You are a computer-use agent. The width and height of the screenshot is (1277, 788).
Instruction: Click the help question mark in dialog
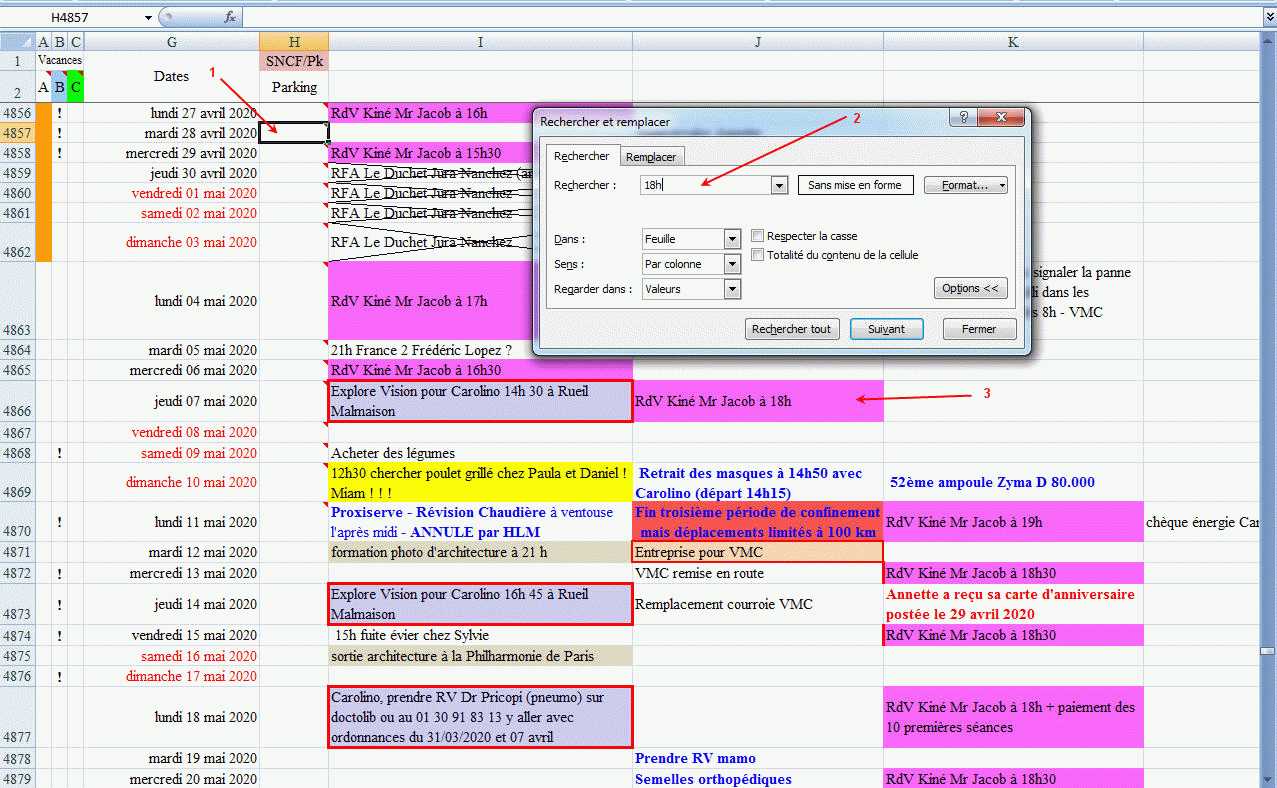point(963,118)
